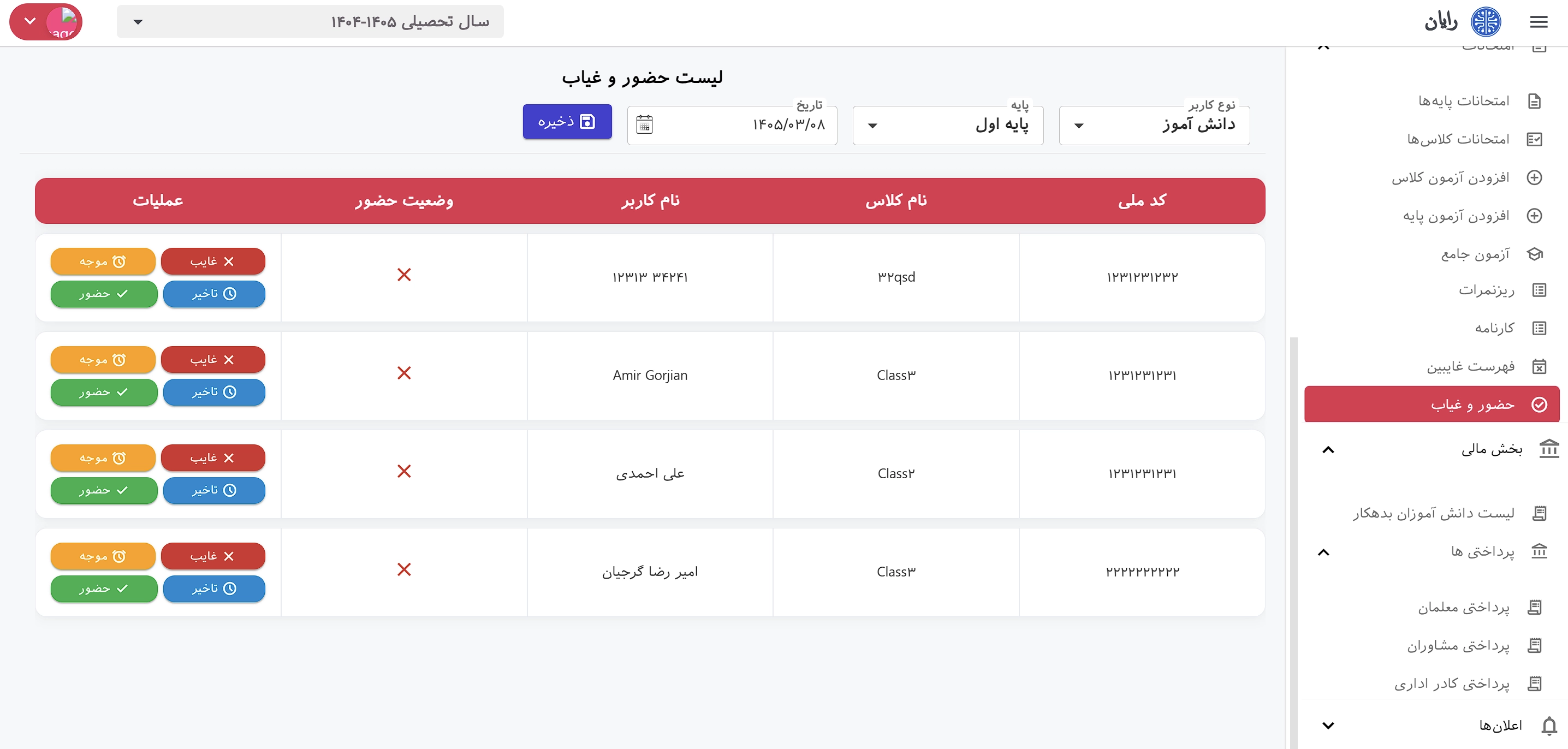The width and height of the screenshot is (1568, 749).
Task: Mark علی احمدی as حضور
Action: pos(104,490)
